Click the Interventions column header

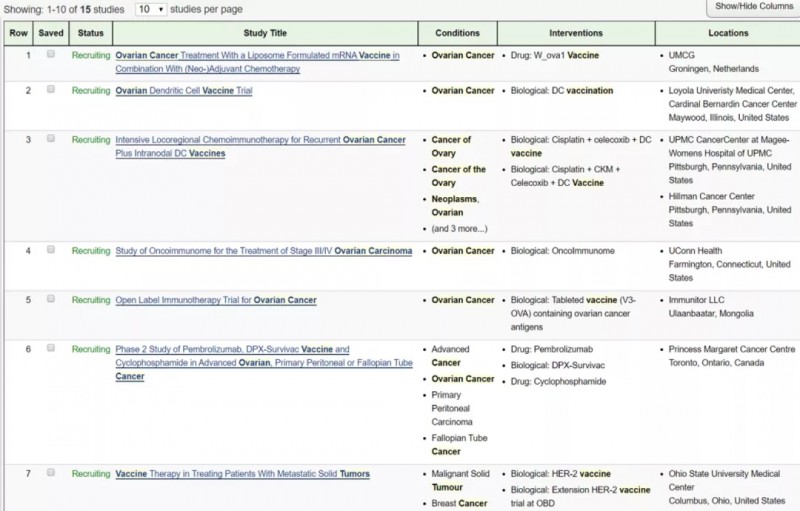point(576,33)
